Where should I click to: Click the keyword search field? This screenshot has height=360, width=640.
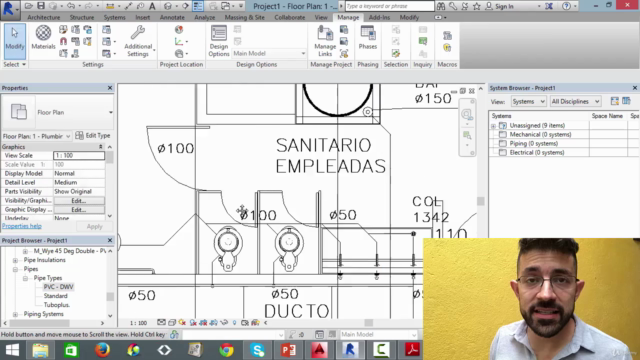pos(390,6)
